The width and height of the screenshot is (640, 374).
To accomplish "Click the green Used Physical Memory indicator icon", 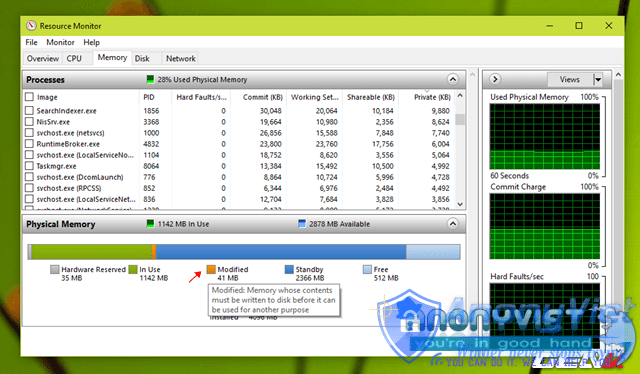I will 150,79.
